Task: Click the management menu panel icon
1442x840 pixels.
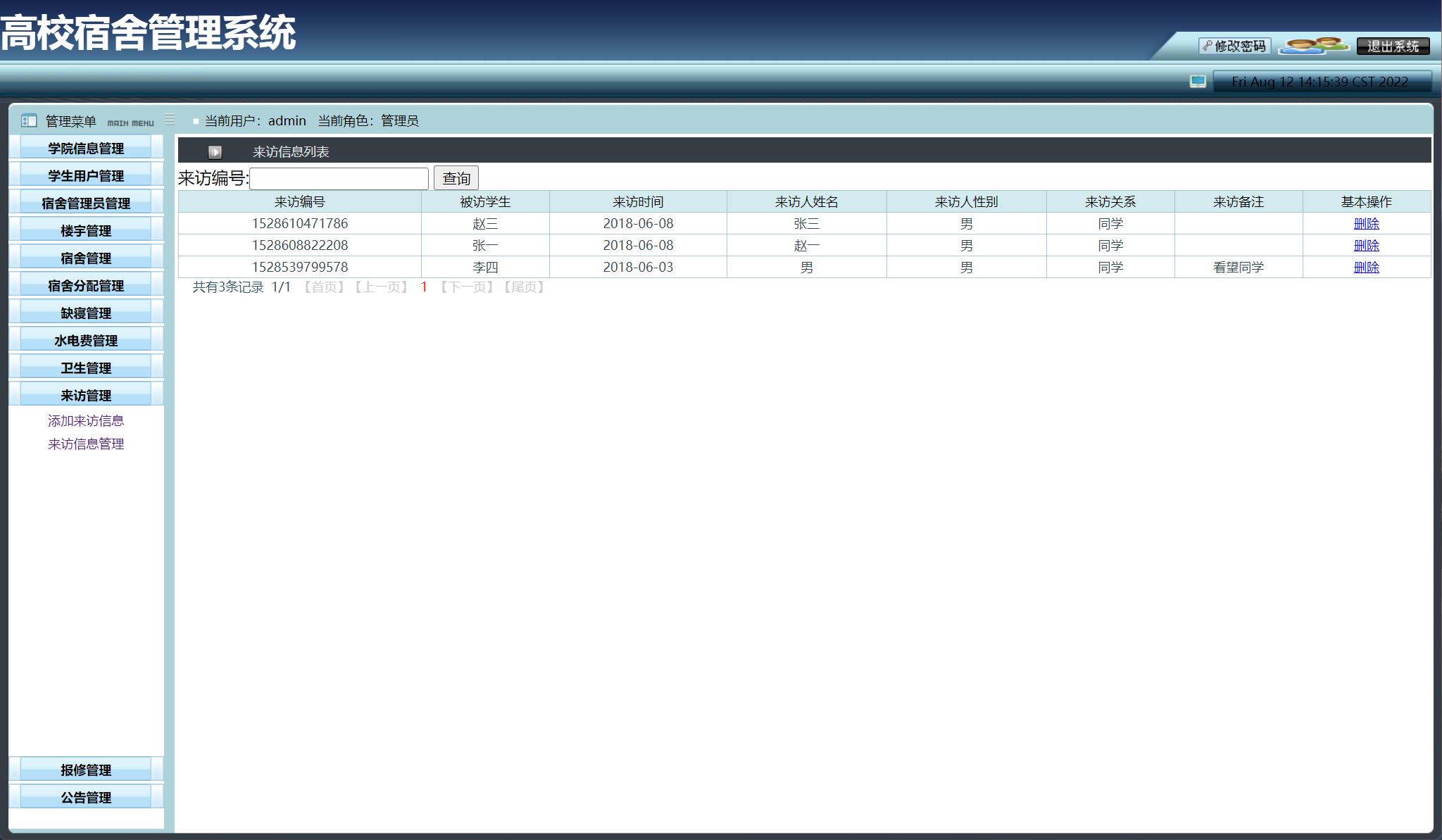Action: (29, 120)
